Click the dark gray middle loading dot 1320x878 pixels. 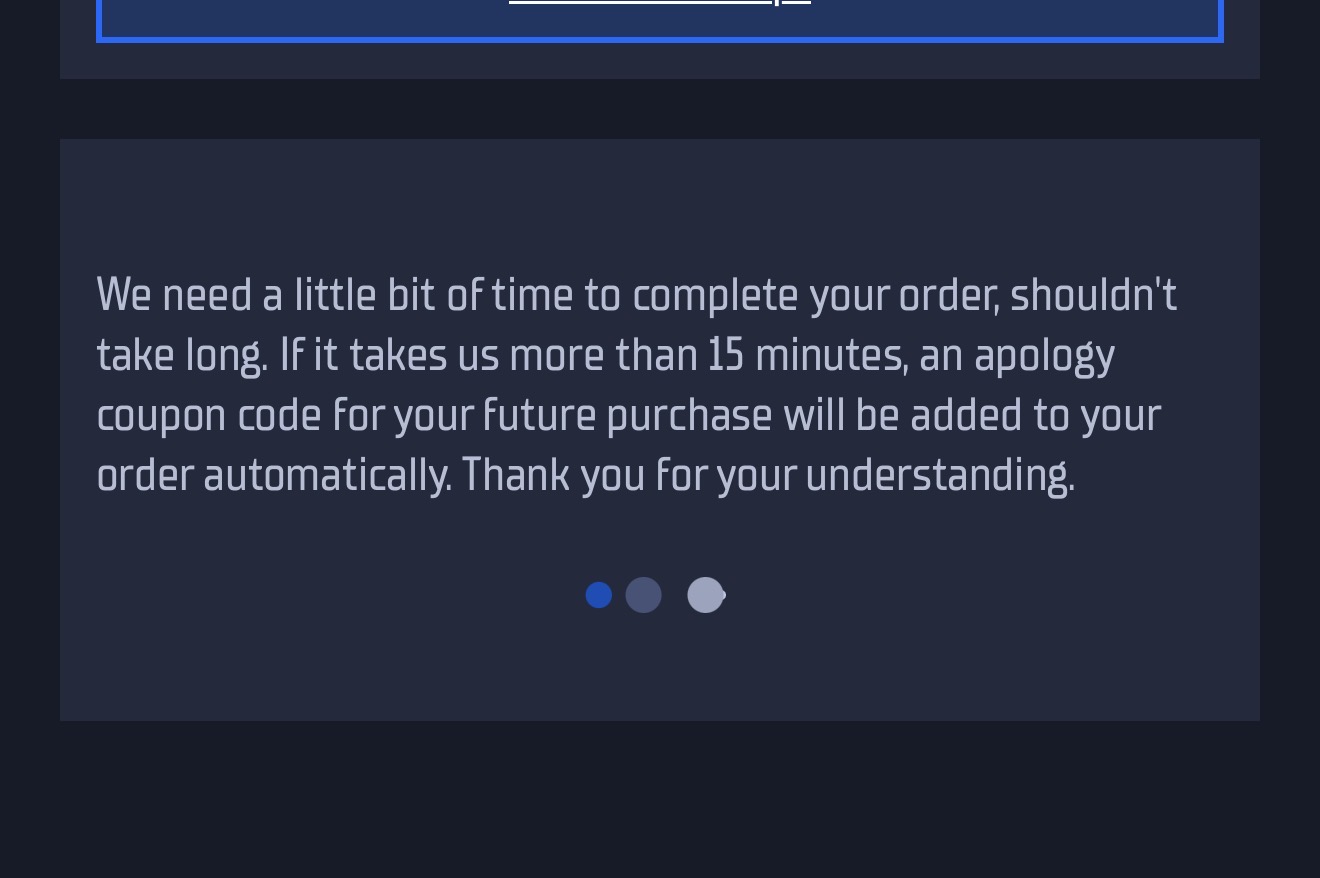(643, 595)
